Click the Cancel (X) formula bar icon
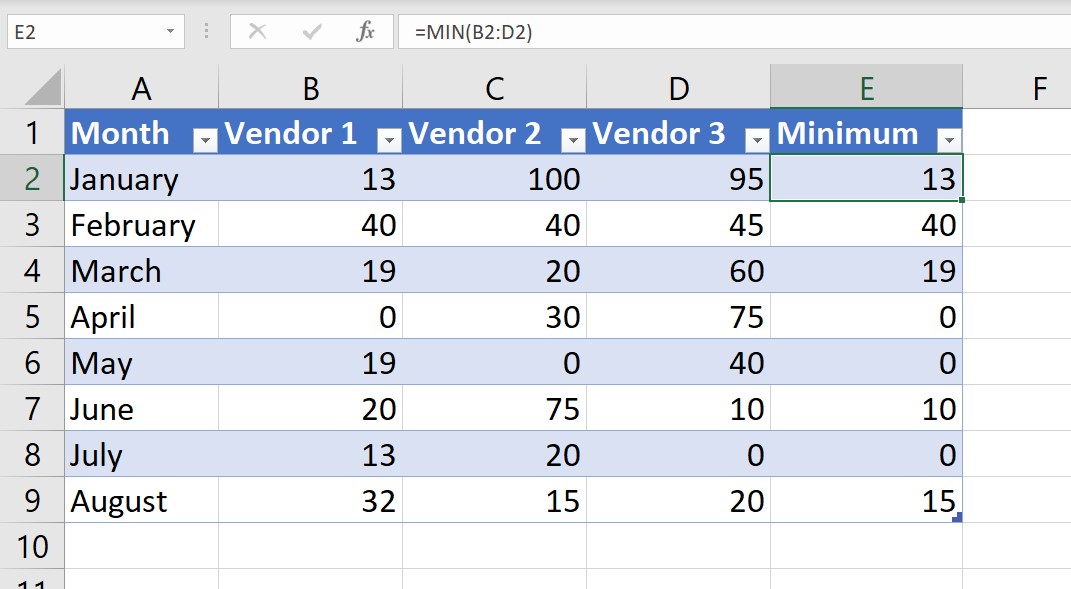 (258, 31)
